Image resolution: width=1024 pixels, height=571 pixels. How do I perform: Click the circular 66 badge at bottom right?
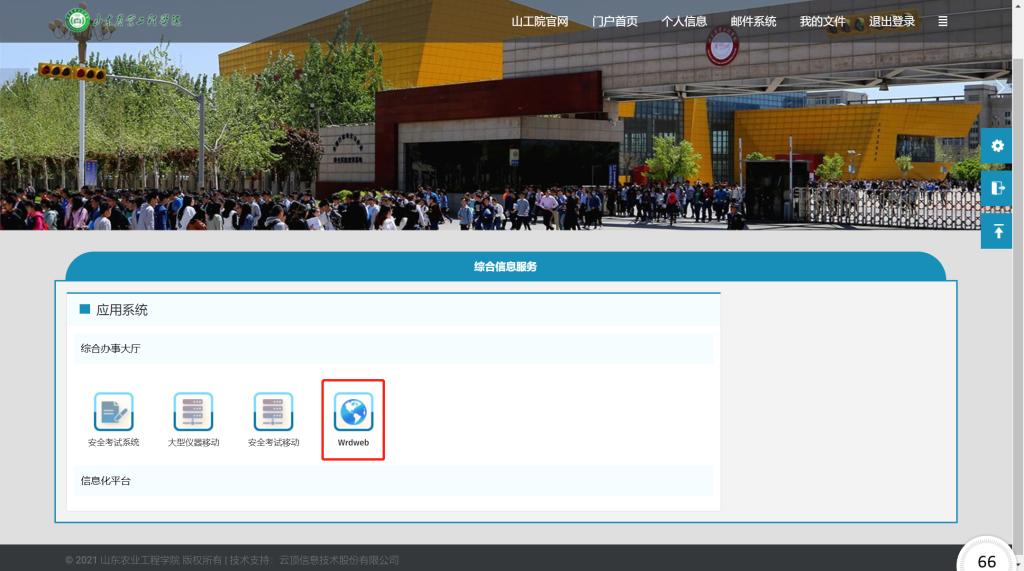[986, 560]
